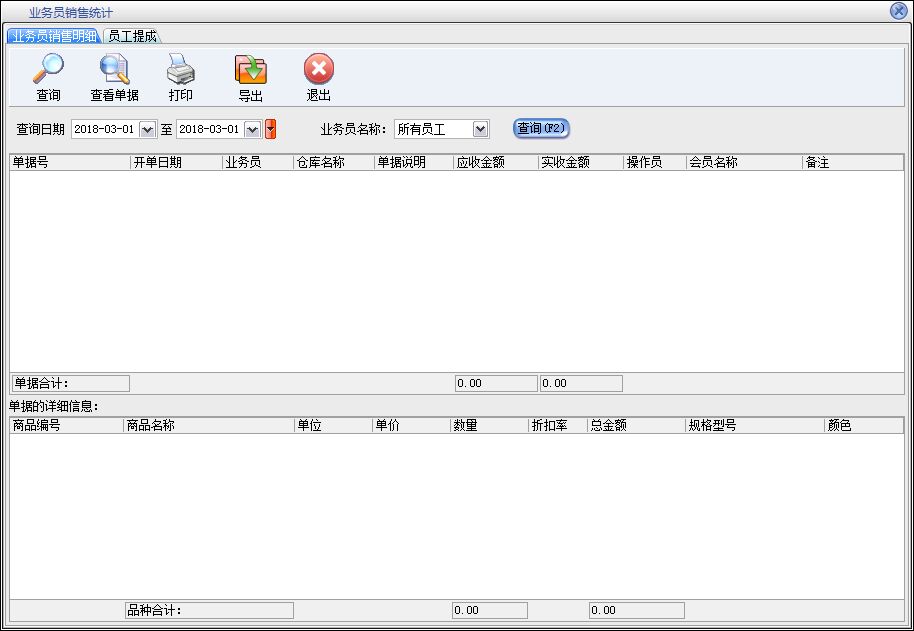Click the small red arrow beside end date
This screenshot has width=914, height=631.
pyautogui.click(x=270, y=129)
